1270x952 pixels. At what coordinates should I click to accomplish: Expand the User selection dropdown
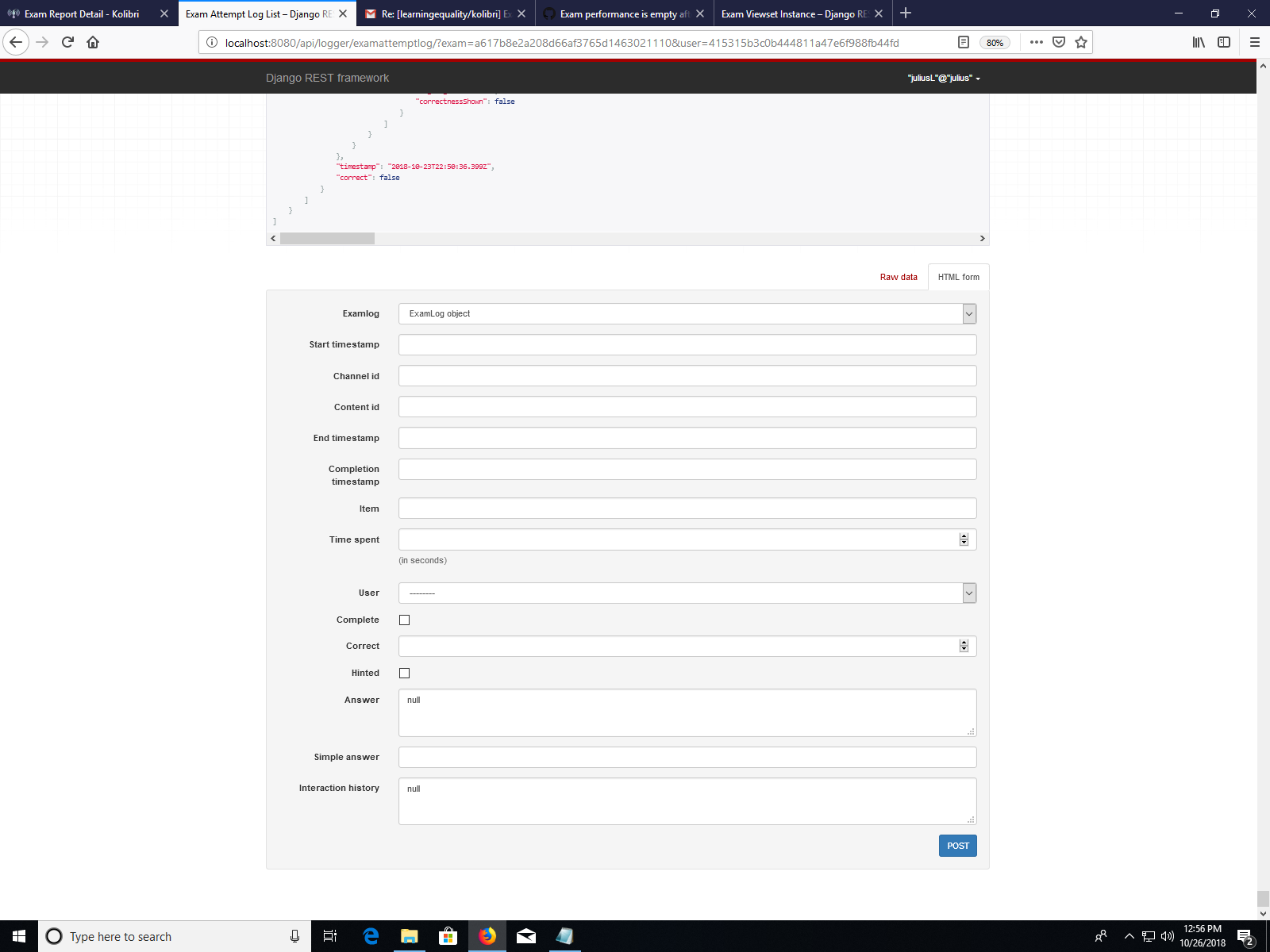click(968, 593)
